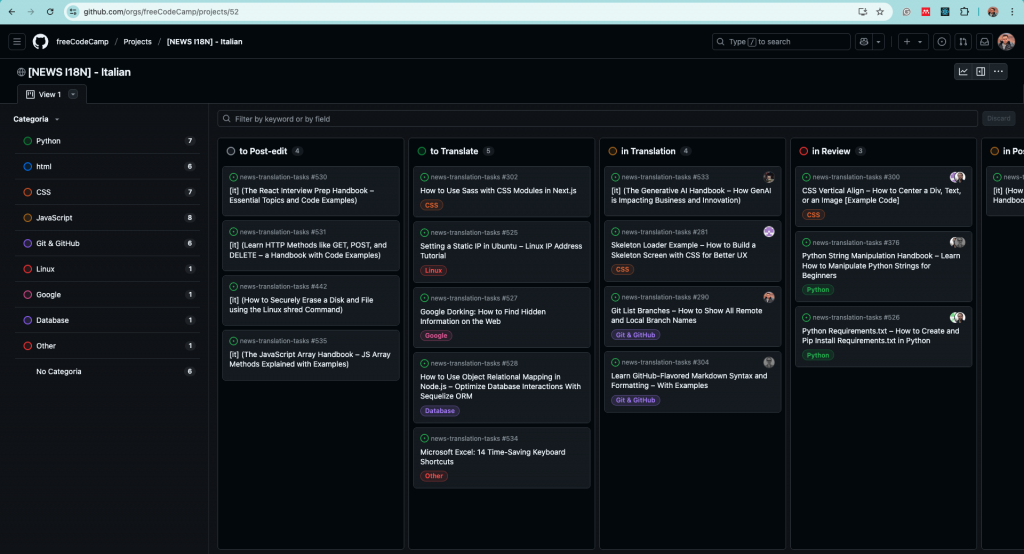Filter by the CSS category
This screenshot has width=1024, height=554.
click(x=108, y=192)
